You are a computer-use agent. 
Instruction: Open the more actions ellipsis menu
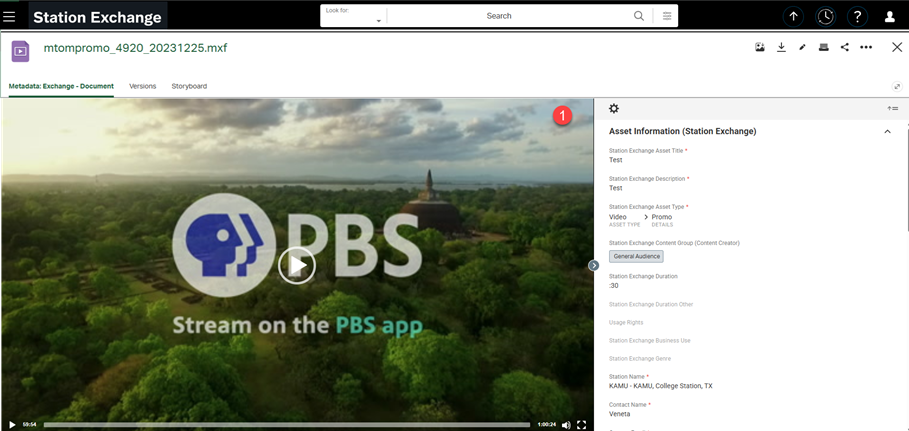(866, 48)
